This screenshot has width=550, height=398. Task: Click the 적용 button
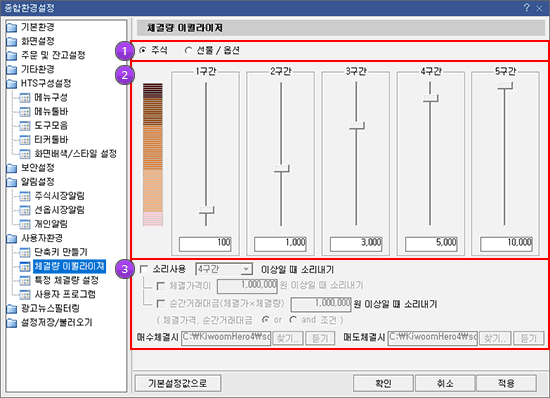(506, 383)
